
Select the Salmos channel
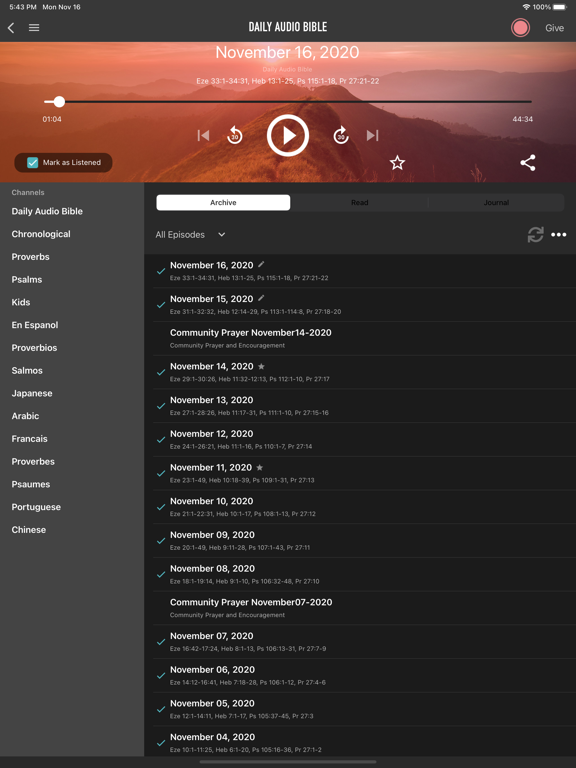27,370
